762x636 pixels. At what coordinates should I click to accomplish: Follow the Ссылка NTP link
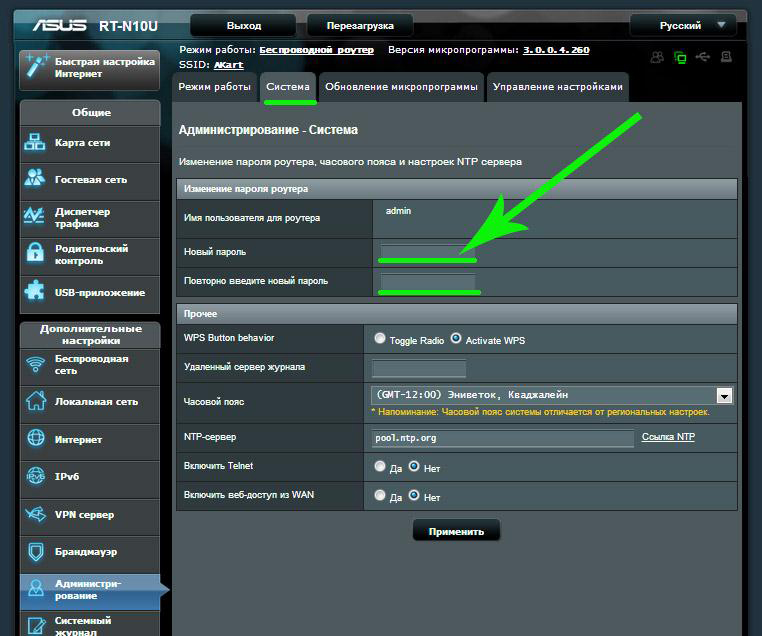668,437
